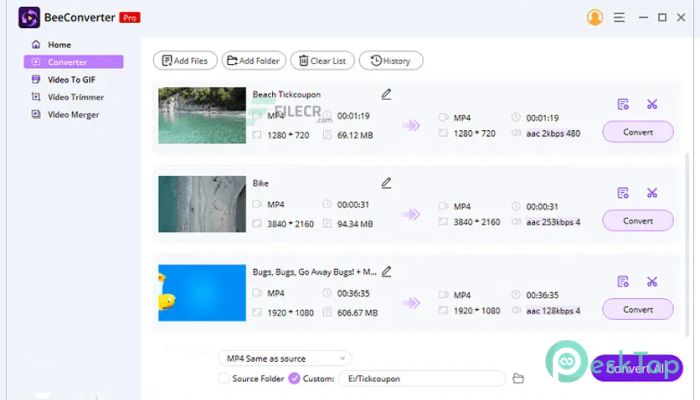Screen dimensions: 700x400
Task: Browse output folder with folder icon
Action: (x=518, y=379)
